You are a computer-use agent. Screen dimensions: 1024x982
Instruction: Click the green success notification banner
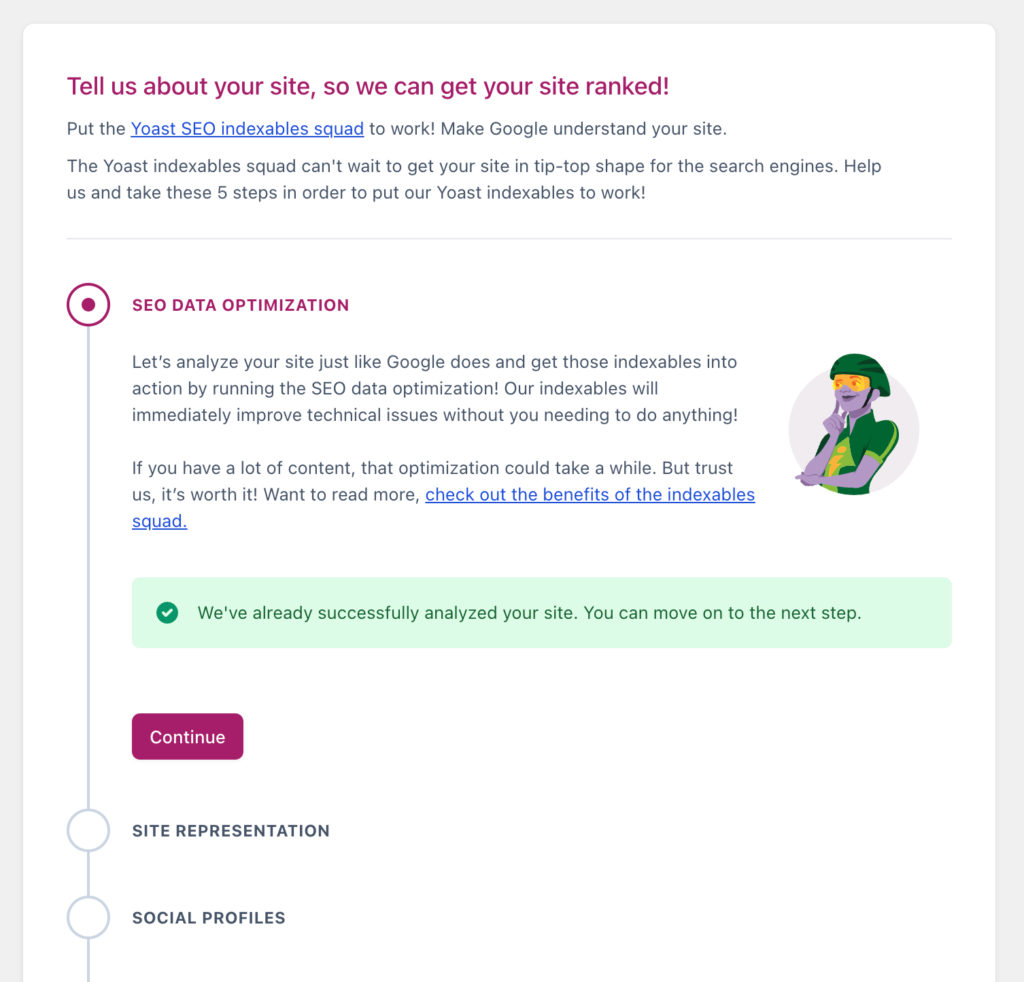[x=541, y=612]
